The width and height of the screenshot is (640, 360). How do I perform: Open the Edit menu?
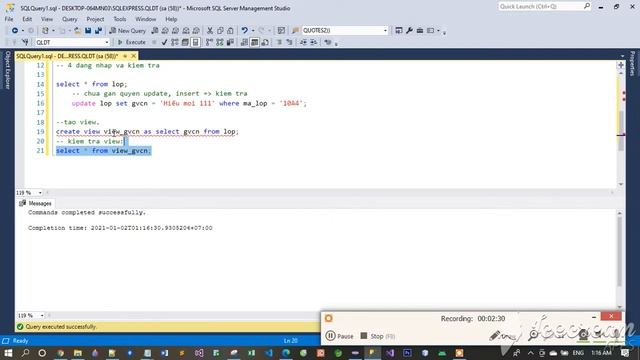coord(27,19)
